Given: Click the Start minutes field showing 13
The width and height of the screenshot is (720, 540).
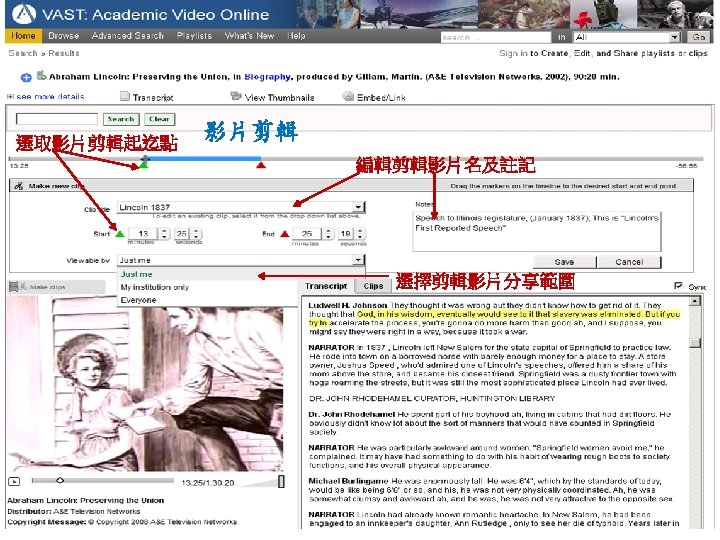Looking at the screenshot, I should (143, 234).
